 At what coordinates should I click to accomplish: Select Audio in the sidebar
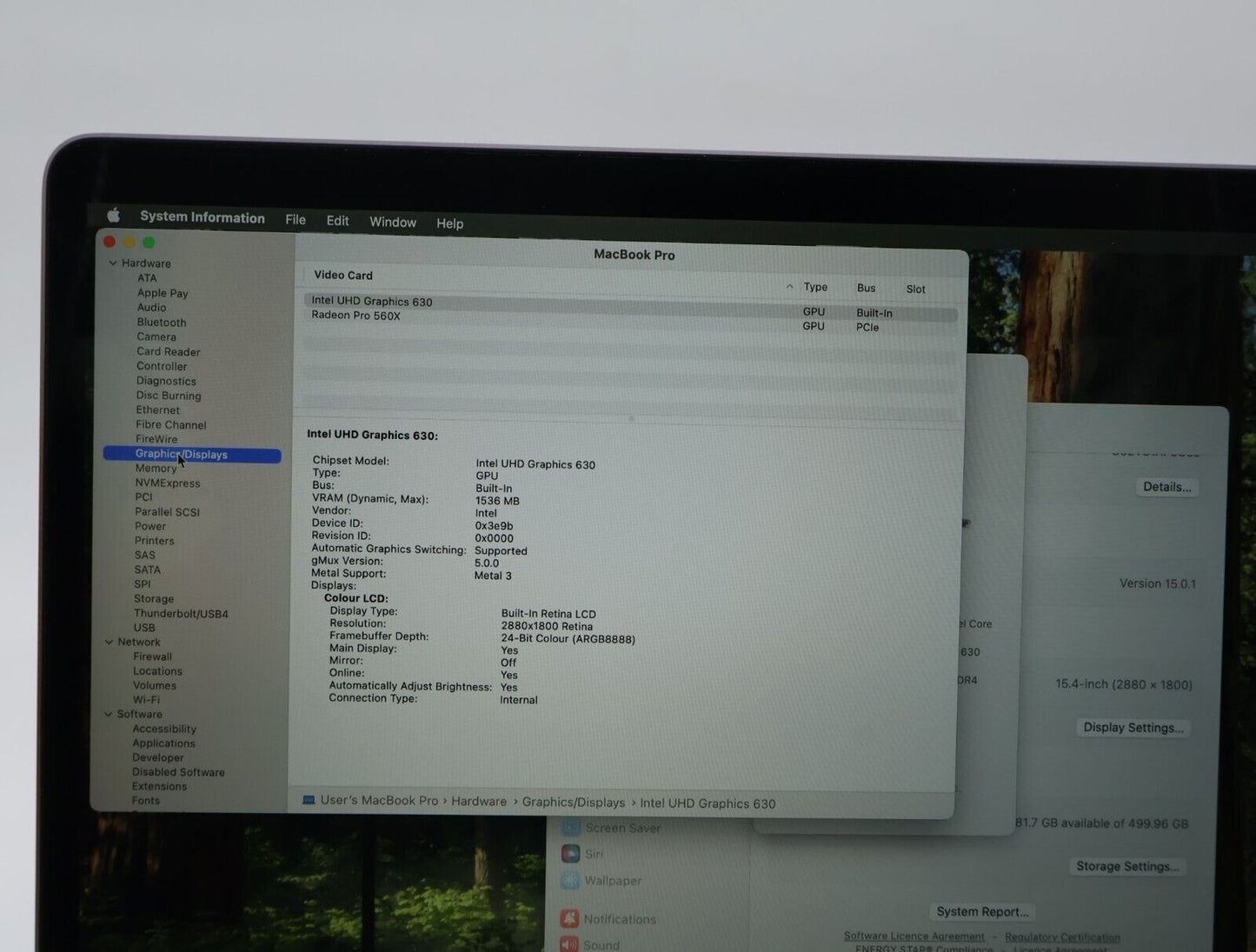pos(151,308)
